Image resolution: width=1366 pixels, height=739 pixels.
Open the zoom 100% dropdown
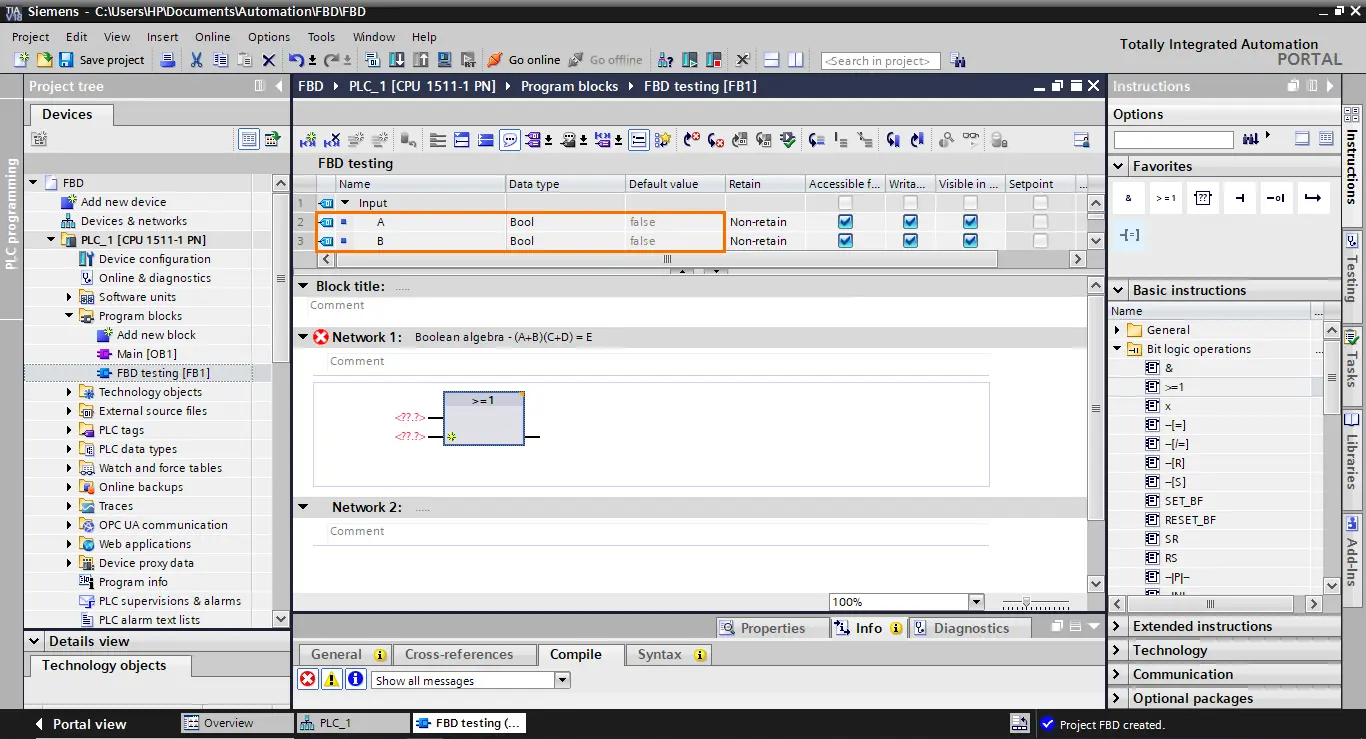click(x=976, y=602)
